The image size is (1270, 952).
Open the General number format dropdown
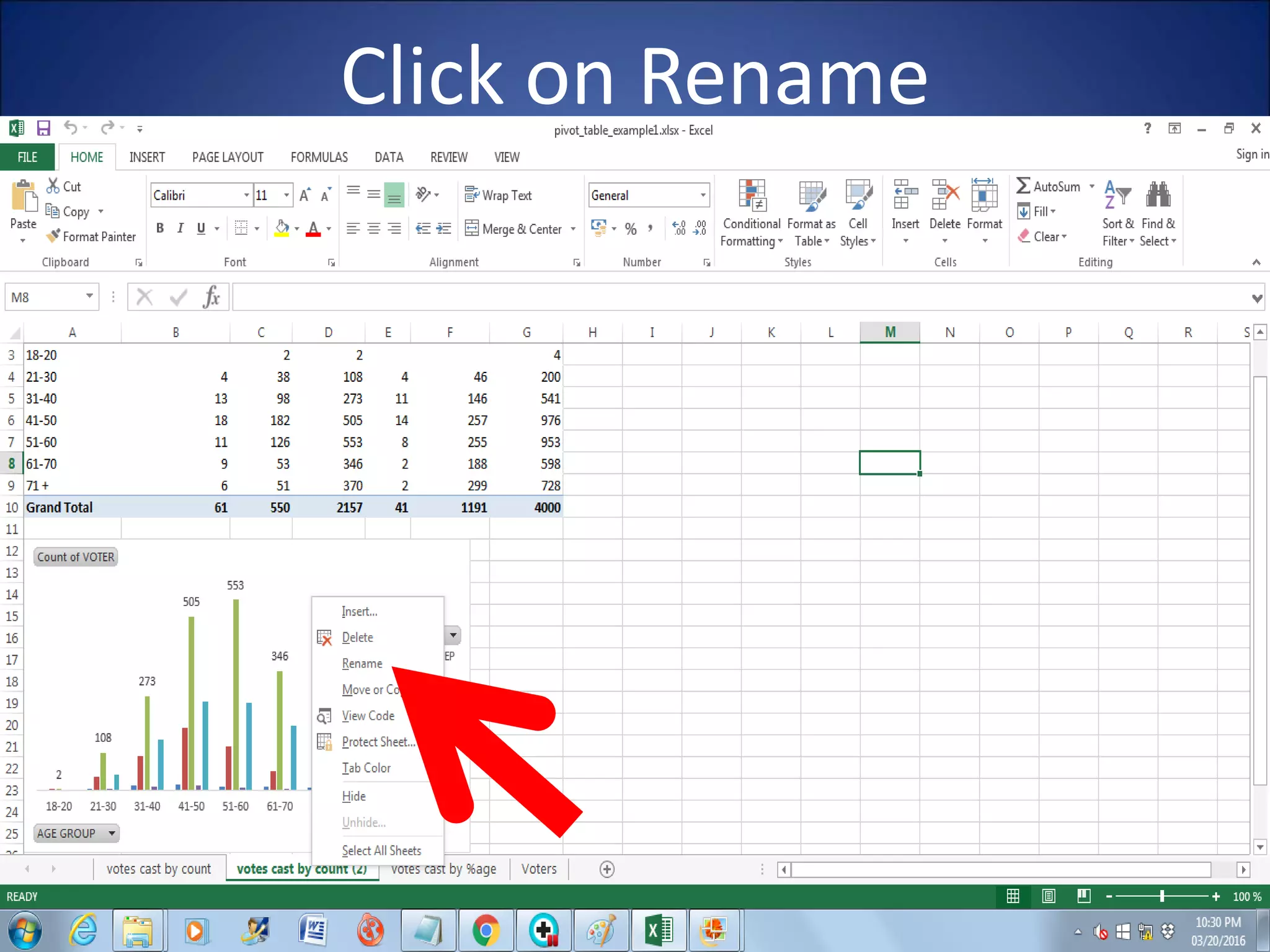tap(703, 195)
